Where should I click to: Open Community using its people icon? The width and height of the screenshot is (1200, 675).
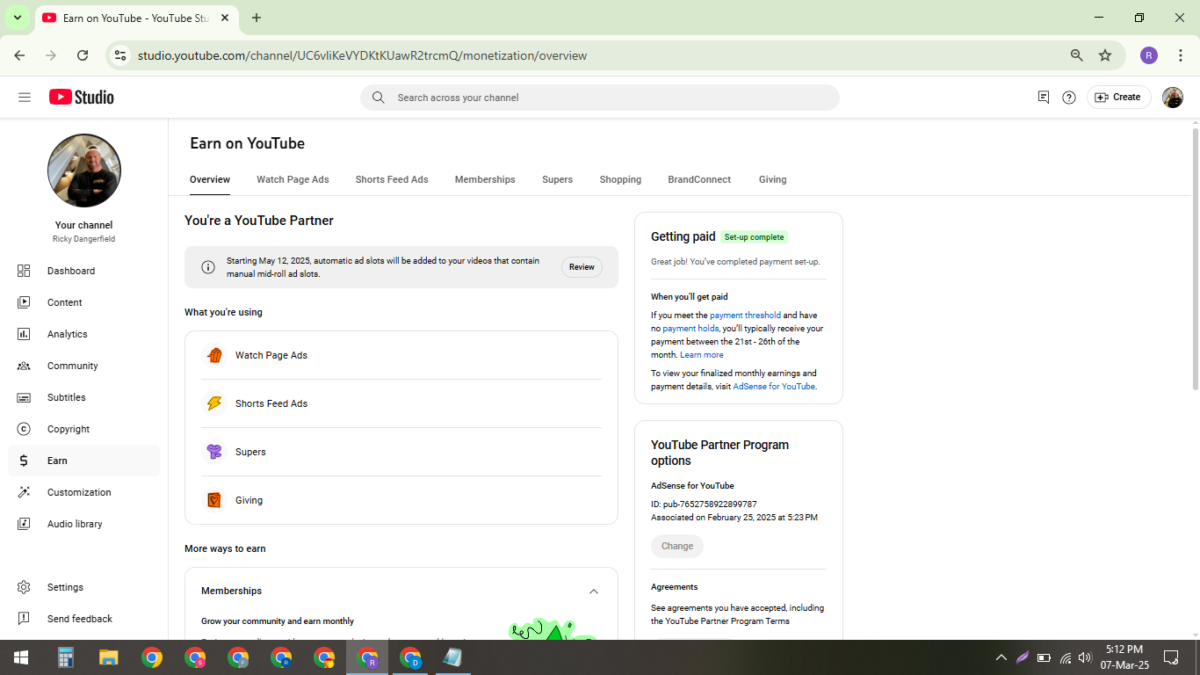pyautogui.click(x=24, y=366)
